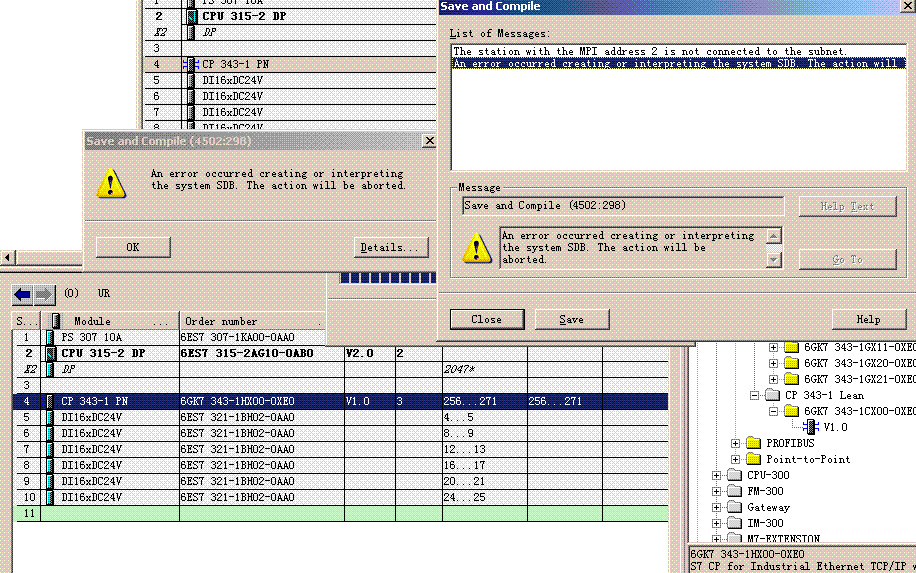Click the back navigation arrow icon
This screenshot has width=916, height=573.
pos(22,294)
